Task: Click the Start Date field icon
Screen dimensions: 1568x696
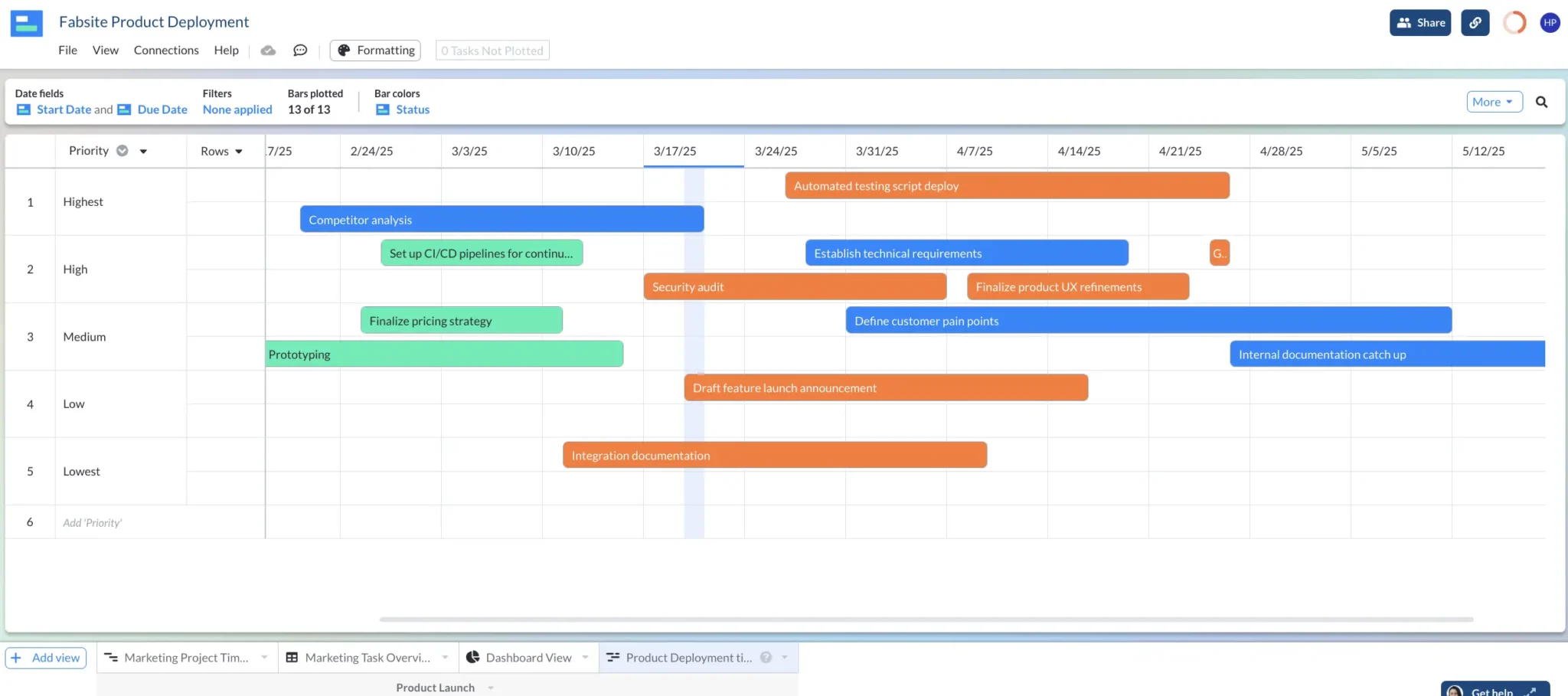Action: point(24,109)
